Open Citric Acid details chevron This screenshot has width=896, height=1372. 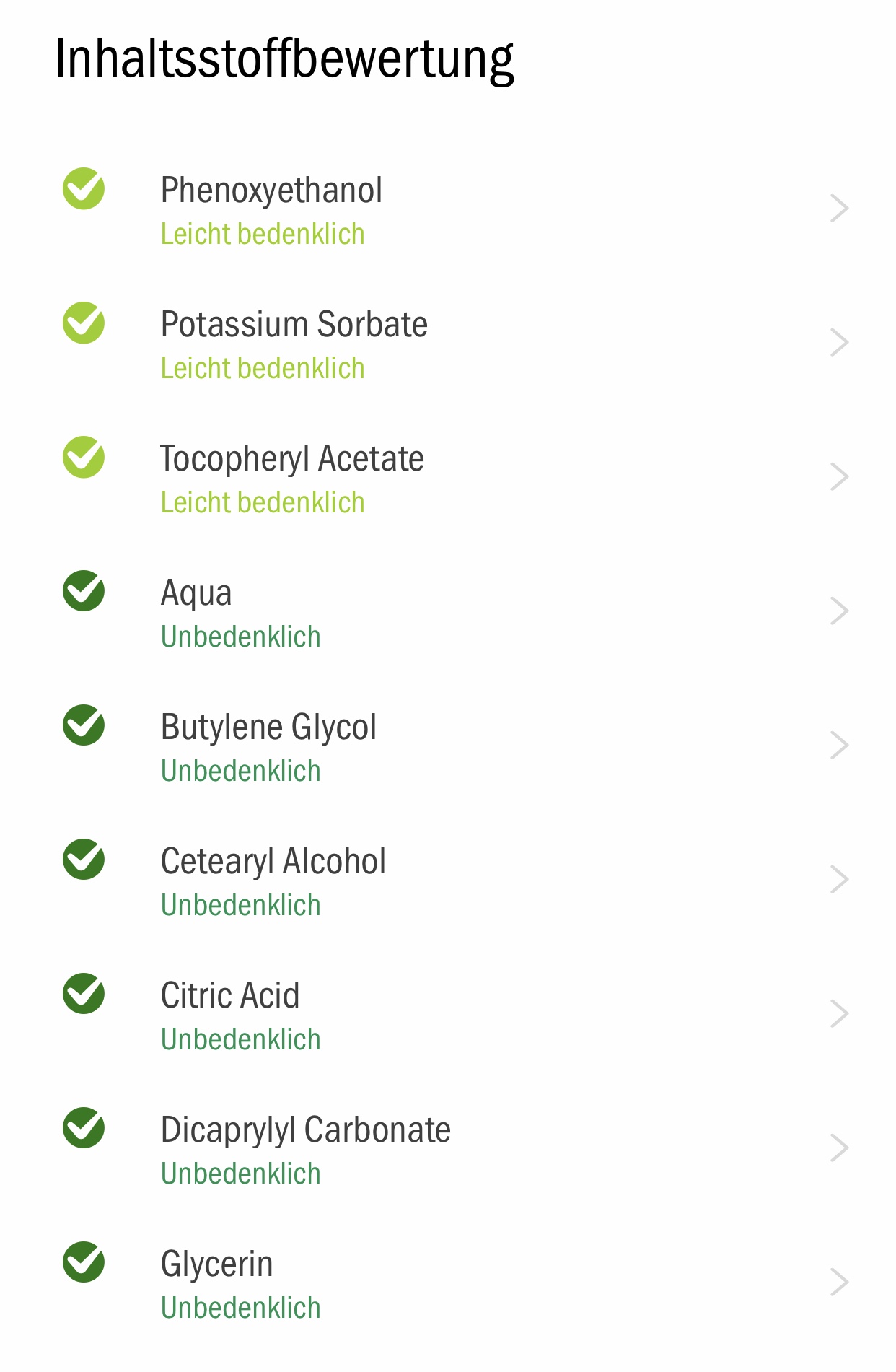coord(839,1014)
